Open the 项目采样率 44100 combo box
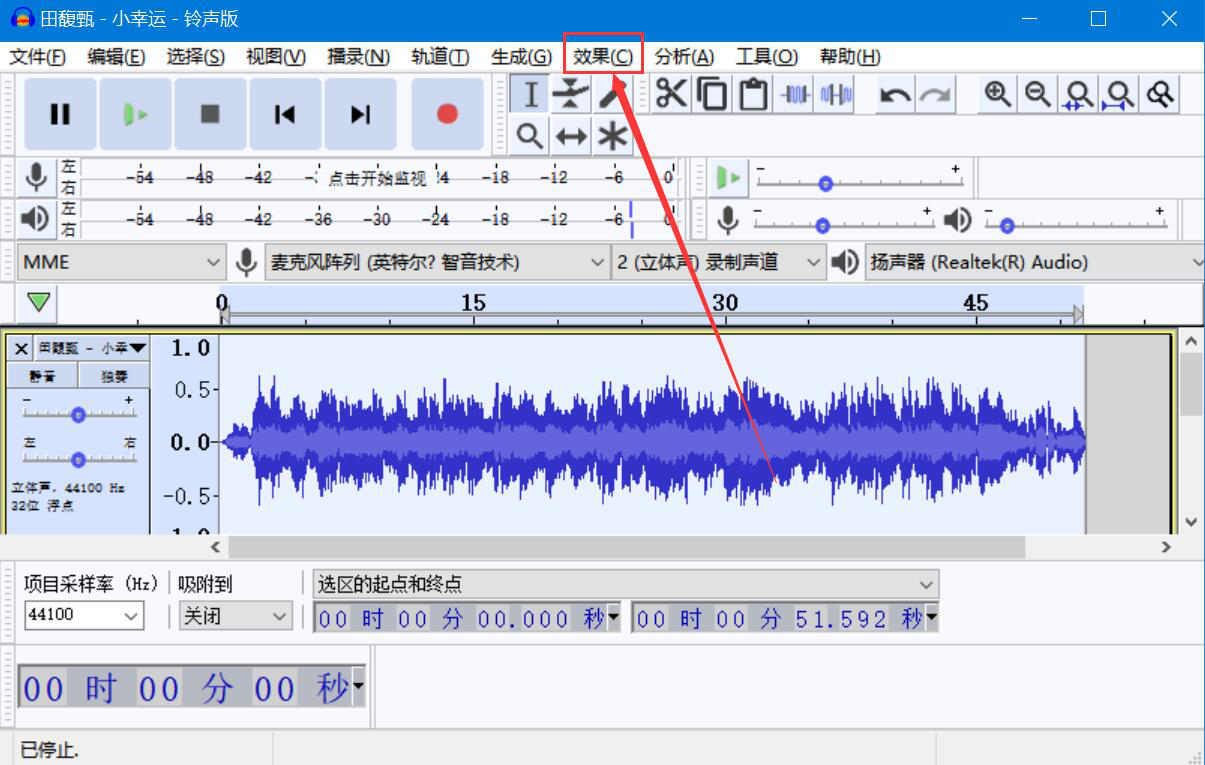Viewport: 1205px width, 765px height. click(85, 615)
